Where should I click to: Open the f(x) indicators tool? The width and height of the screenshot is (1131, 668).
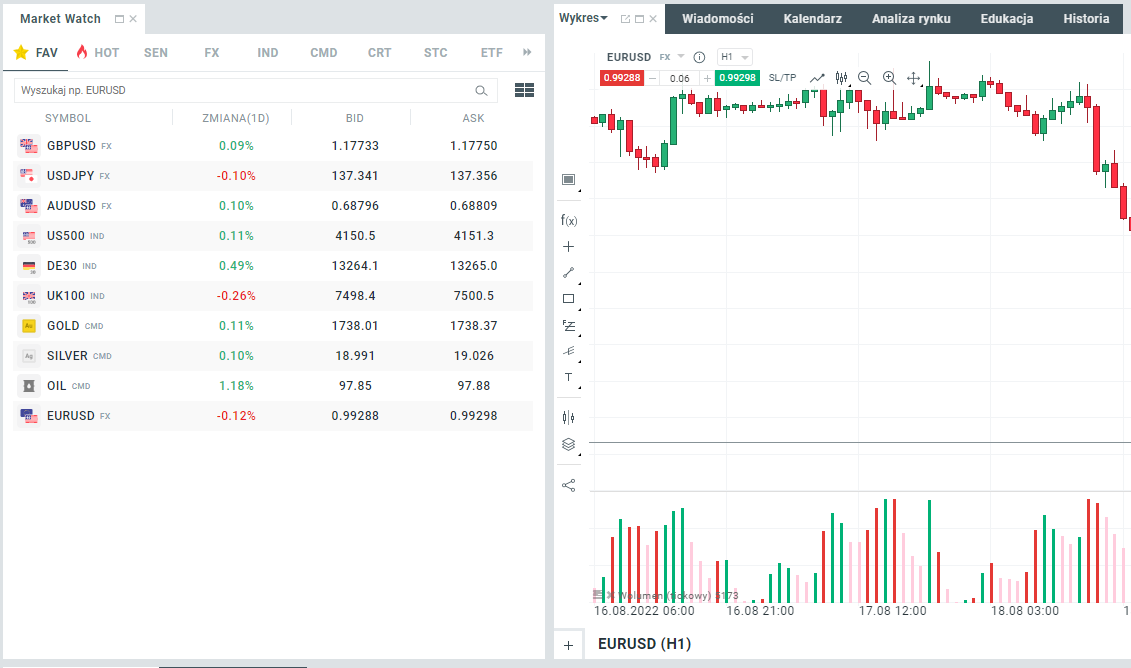(569, 220)
